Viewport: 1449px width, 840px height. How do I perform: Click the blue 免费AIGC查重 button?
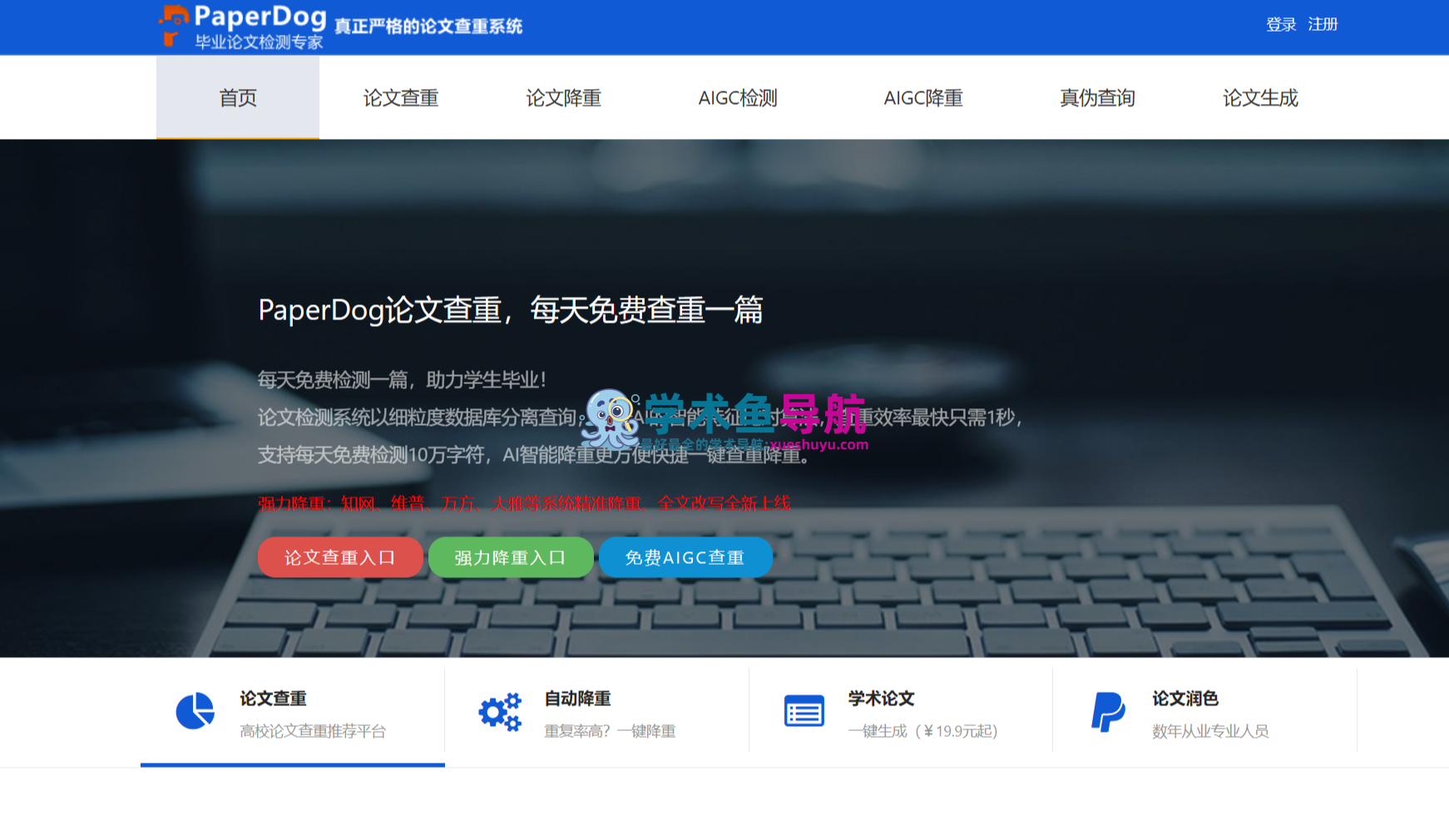coord(685,557)
